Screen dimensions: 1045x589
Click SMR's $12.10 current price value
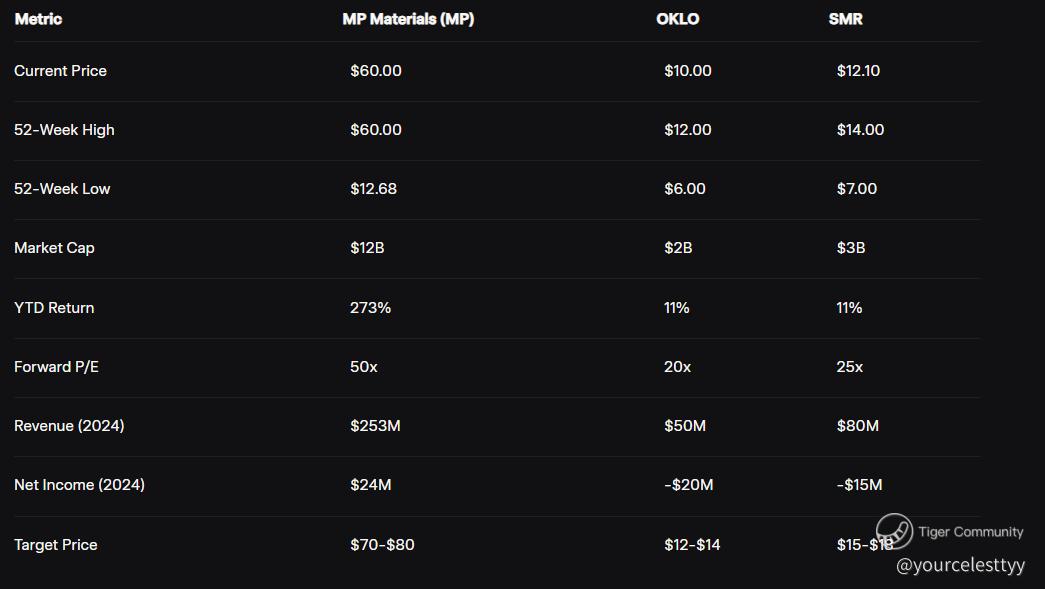pyautogui.click(x=858, y=71)
